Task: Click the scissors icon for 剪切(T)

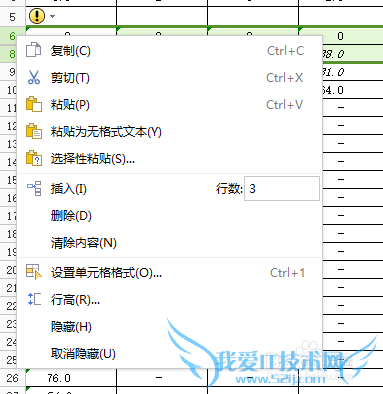Action: [x=34, y=77]
